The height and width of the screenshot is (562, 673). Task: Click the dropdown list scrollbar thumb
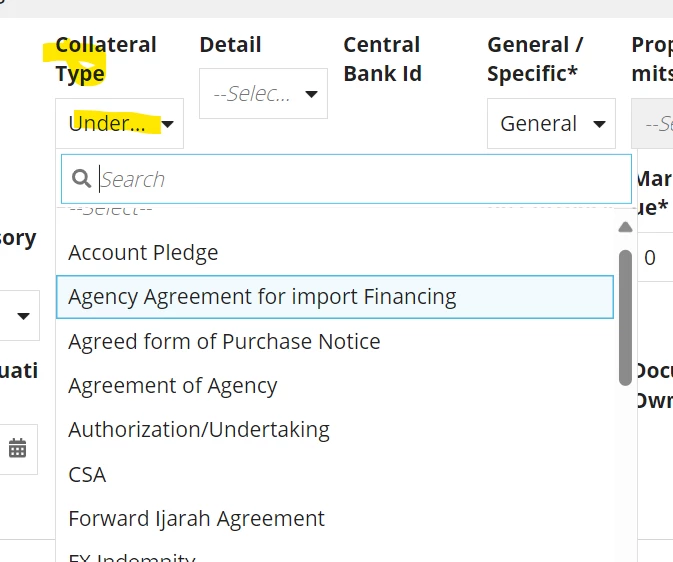(625, 318)
